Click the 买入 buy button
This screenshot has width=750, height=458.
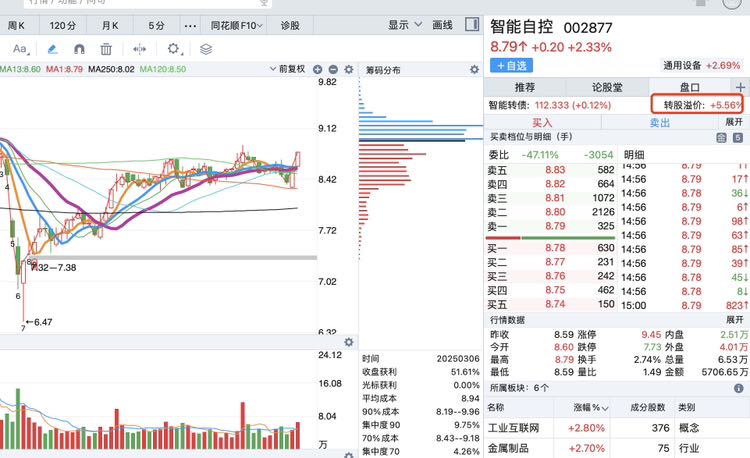tap(542, 123)
